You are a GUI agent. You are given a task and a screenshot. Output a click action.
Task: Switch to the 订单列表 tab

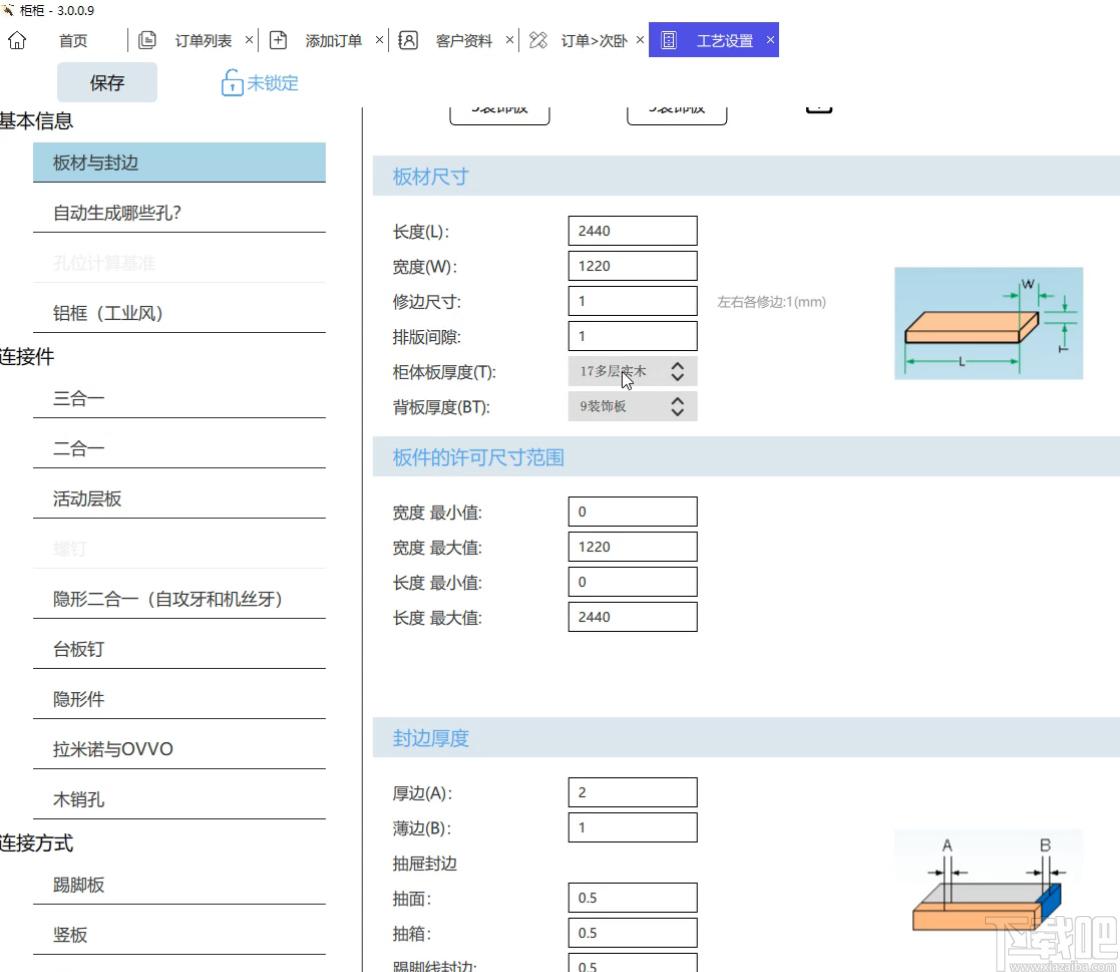(x=204, y=41)
